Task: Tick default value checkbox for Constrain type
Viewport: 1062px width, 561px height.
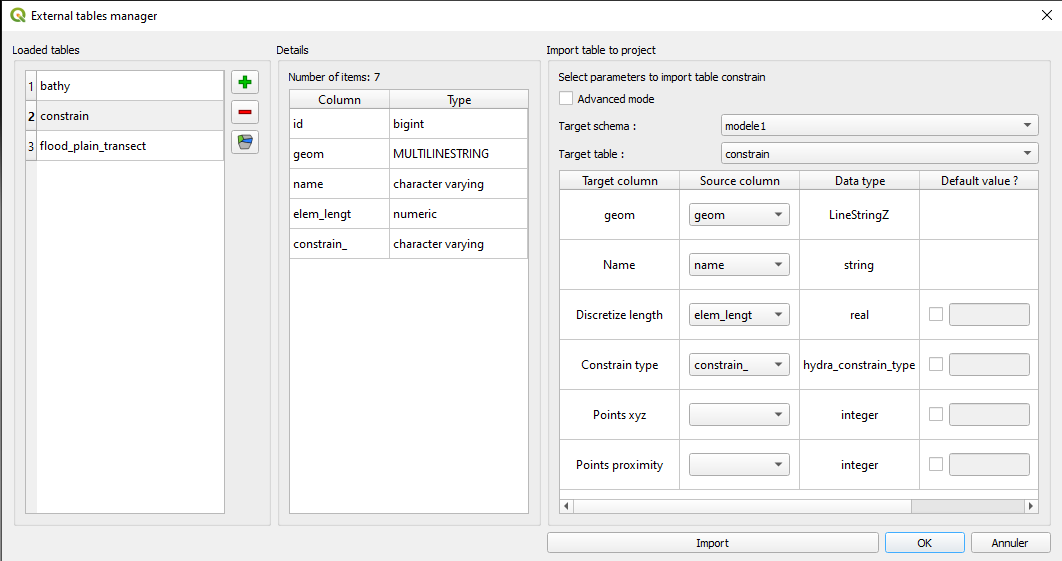Action: 935,365
